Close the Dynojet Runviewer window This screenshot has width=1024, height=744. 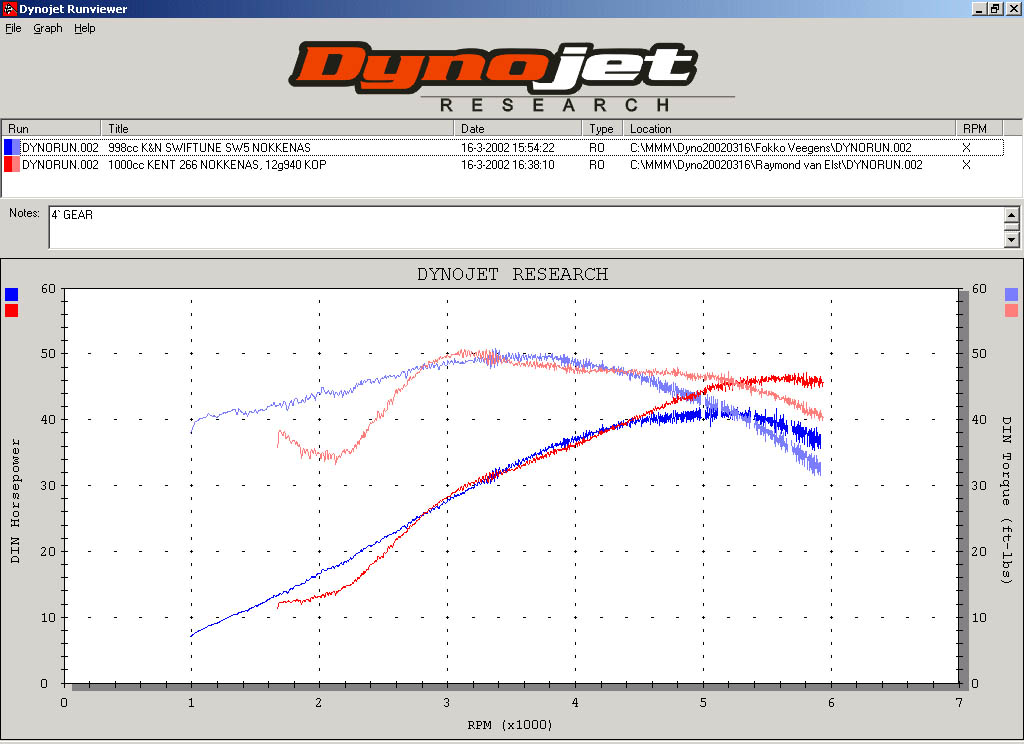pos(1012,9)
